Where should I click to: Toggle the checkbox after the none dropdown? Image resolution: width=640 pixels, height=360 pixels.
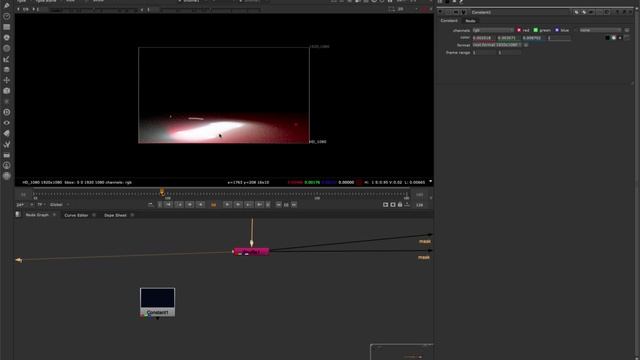[627, 30]
